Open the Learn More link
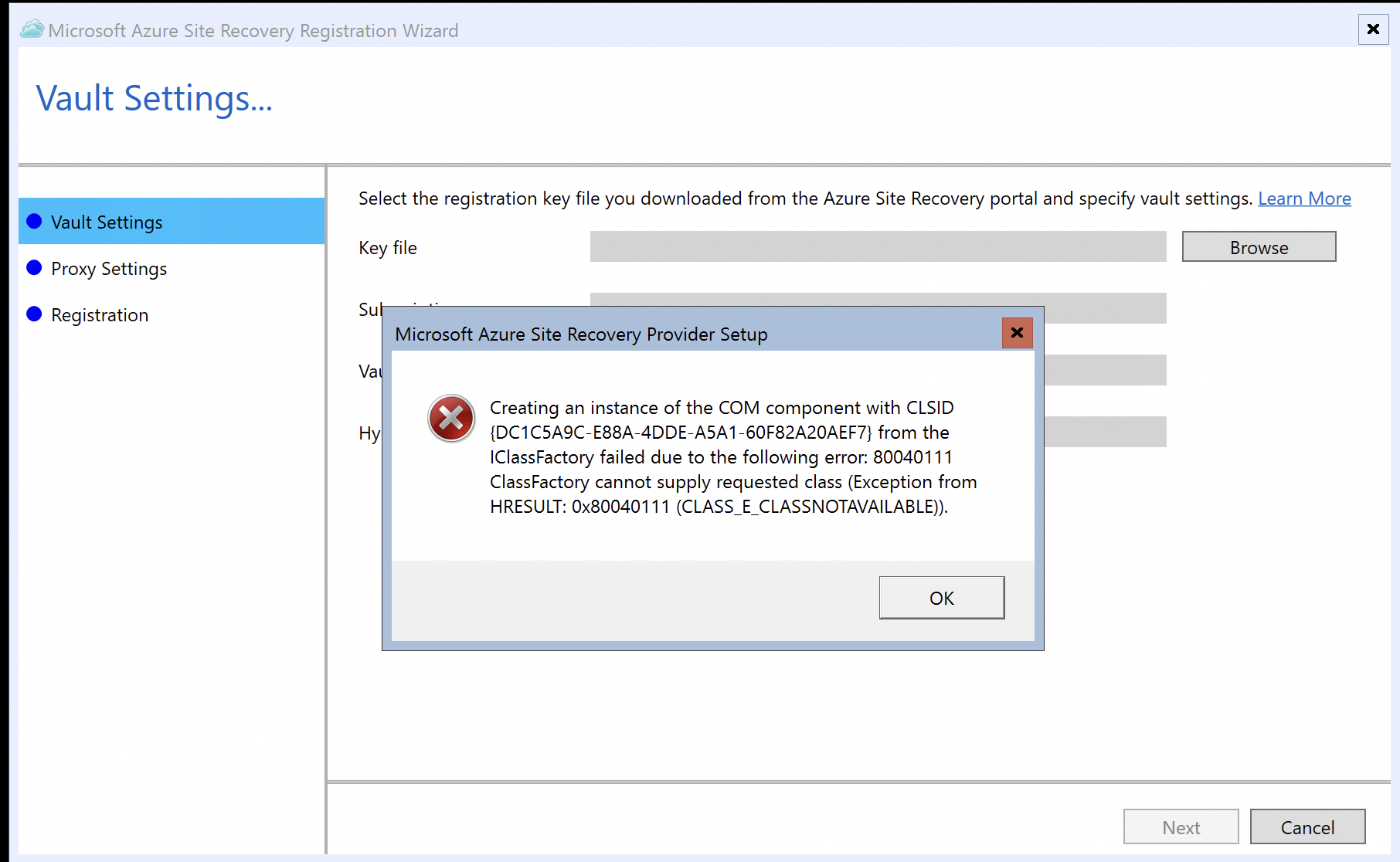Image resolution: width=1400 pixels, height=862 pixels. tap(1304, 199)
